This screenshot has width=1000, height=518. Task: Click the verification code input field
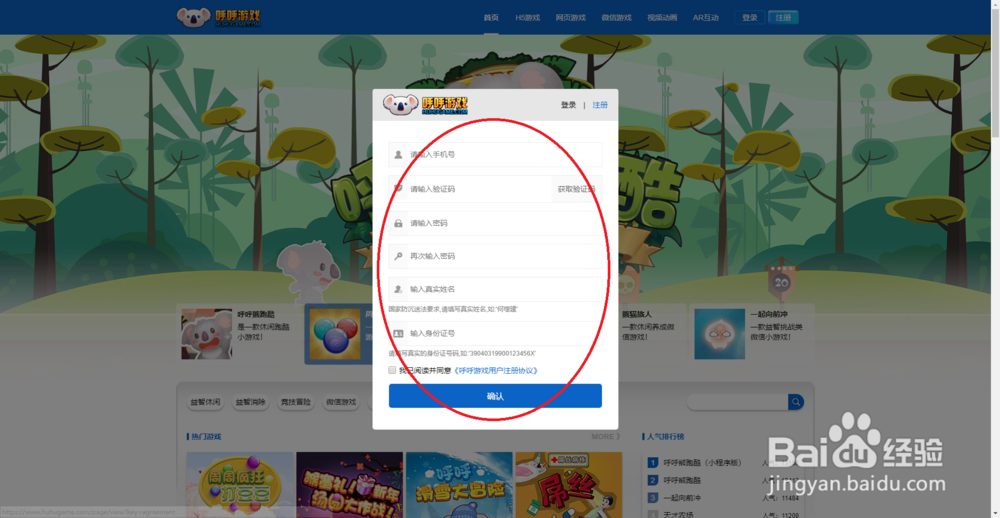click(x=470, y=189)
